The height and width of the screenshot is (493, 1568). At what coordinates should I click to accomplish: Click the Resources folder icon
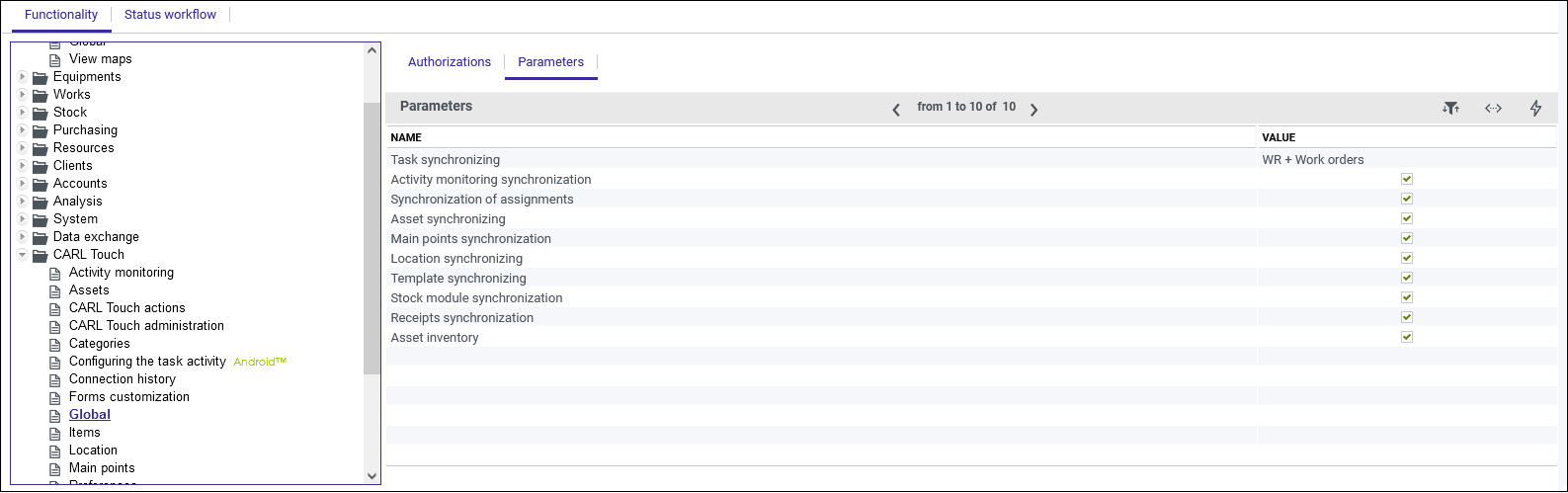pyautogui.click(x=40, y=148)
